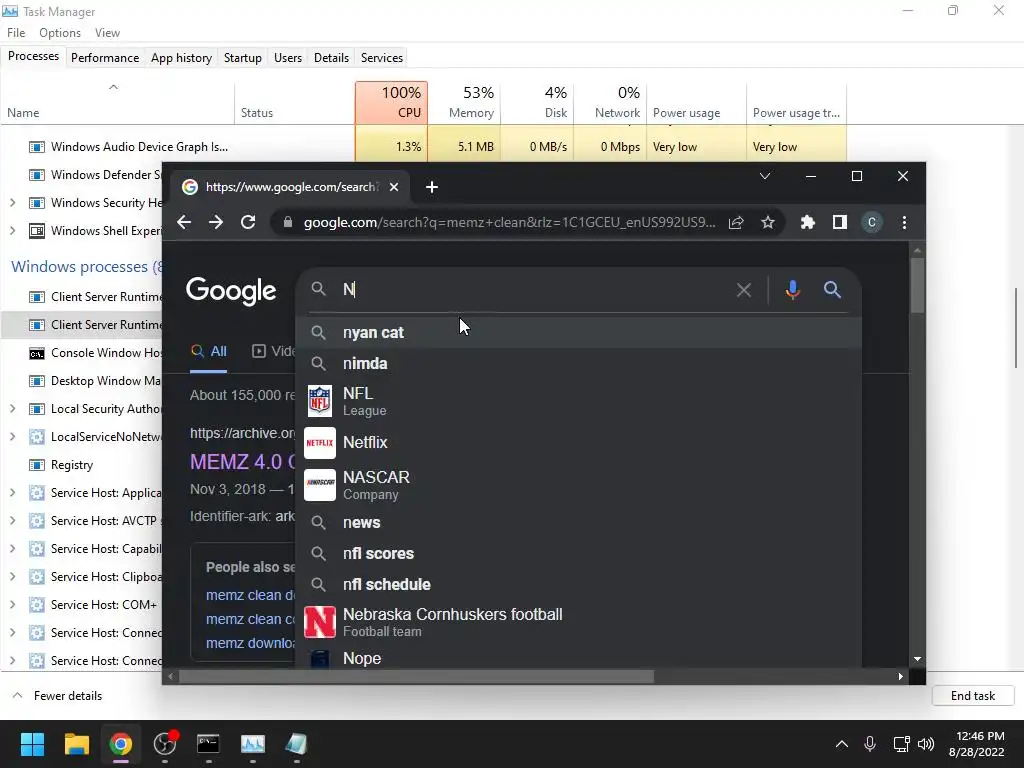Open the Chrome profile avatar C
The image size is (1024, 768).
[x=872, y=223]
